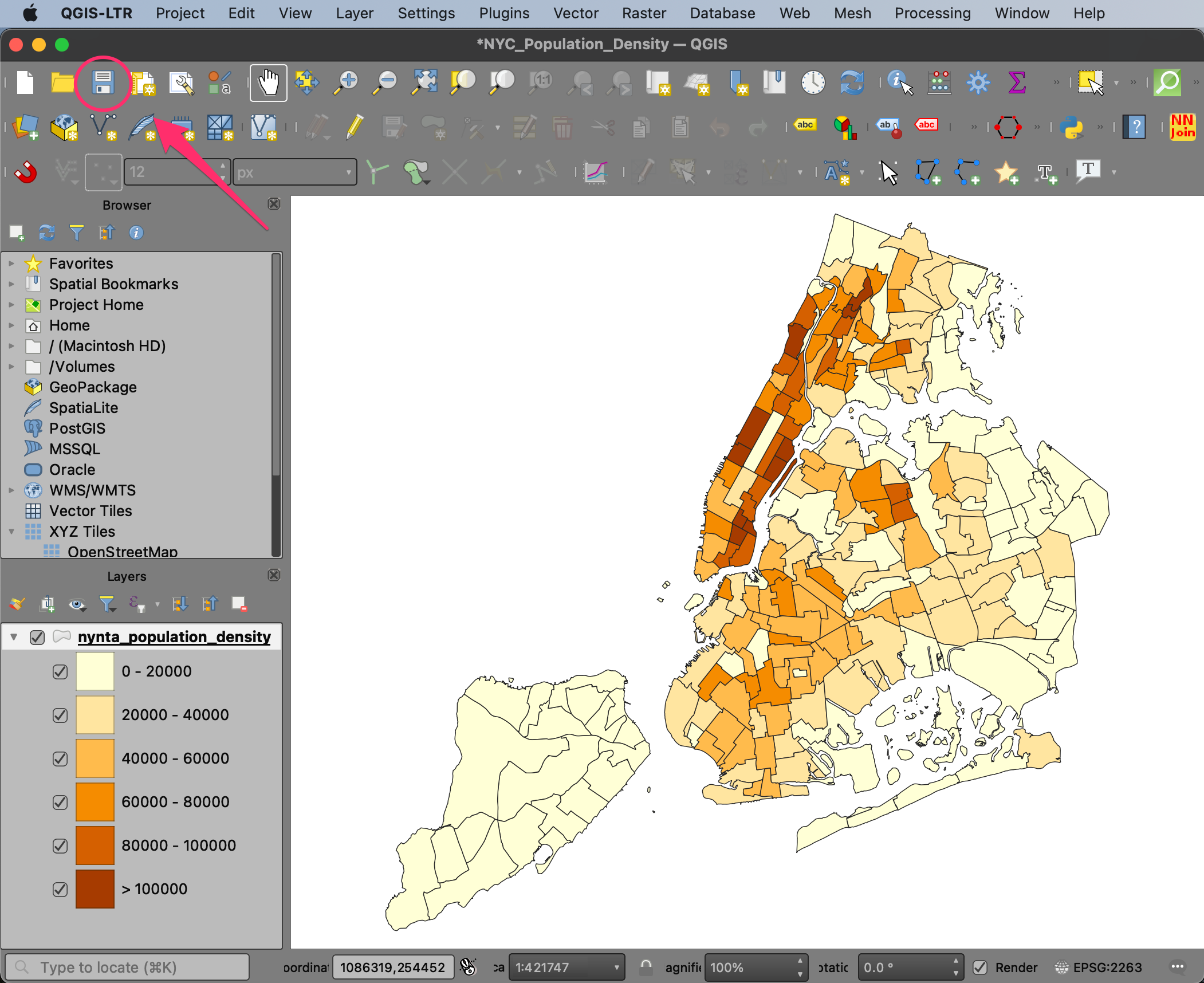Open the Project menu

coord(180,13)
